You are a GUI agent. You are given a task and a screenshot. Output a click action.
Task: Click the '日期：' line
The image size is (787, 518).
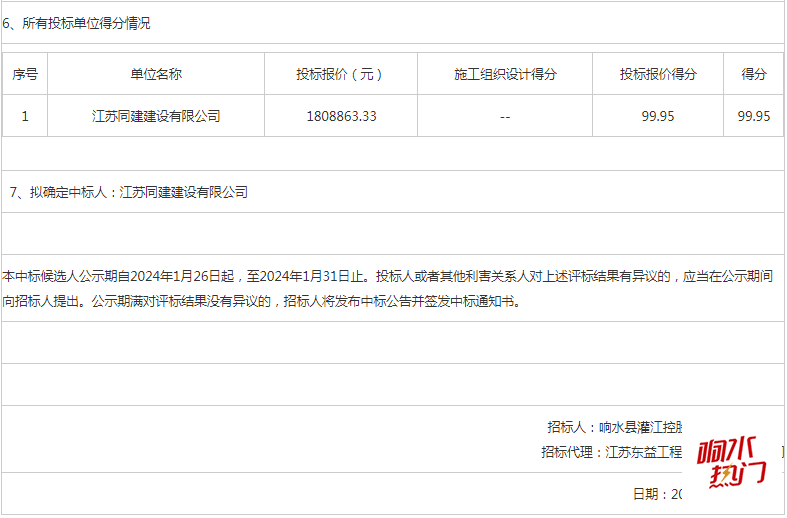(x=658, y=494)
